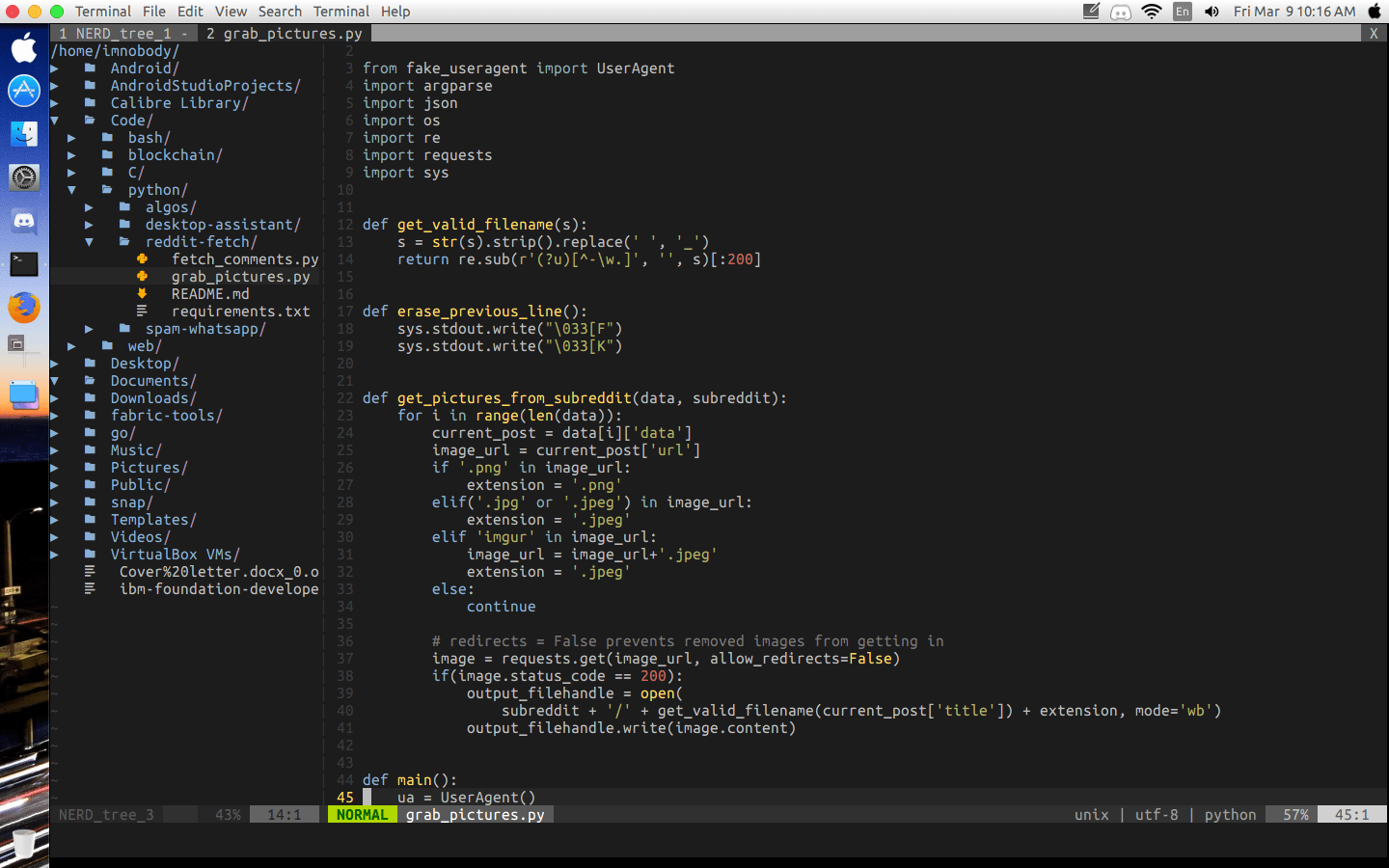Click the text file icon beside requirements.txt
The width and height of the screenshot is (1389, 868).
(x=142, y=311)
